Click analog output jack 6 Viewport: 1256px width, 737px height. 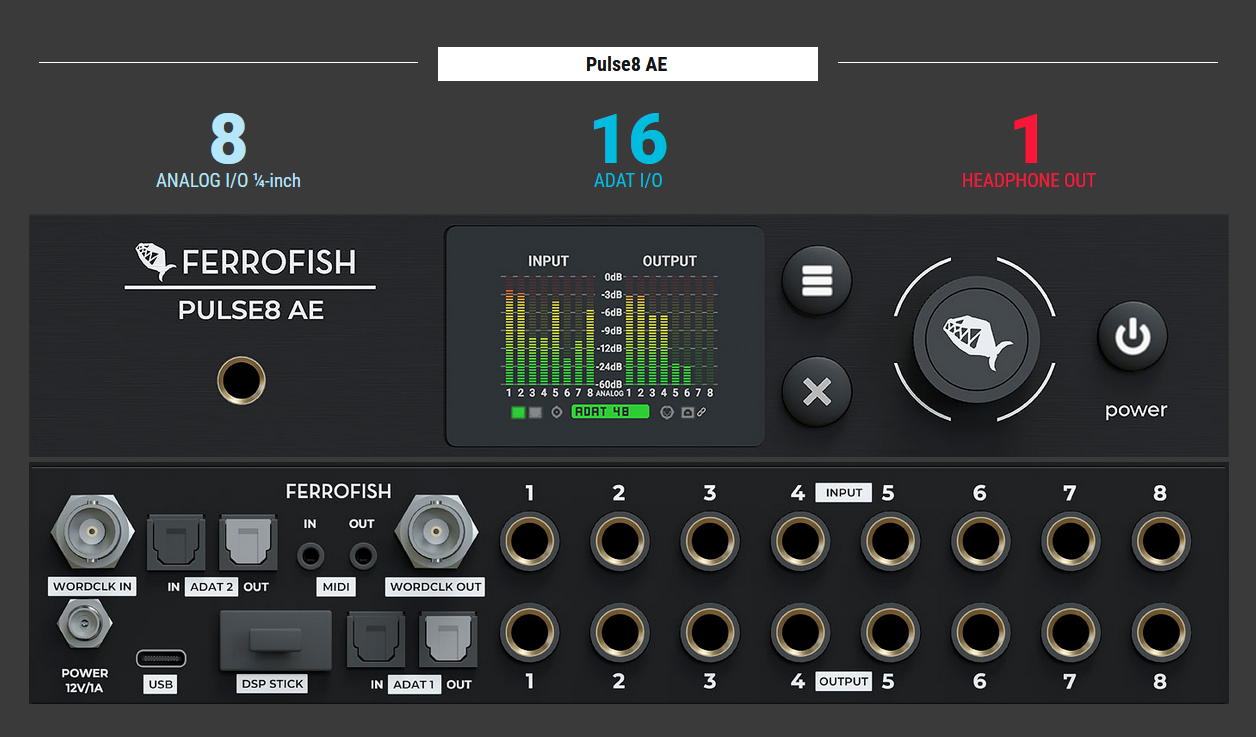pyautogui.click(x=980, y=633)
